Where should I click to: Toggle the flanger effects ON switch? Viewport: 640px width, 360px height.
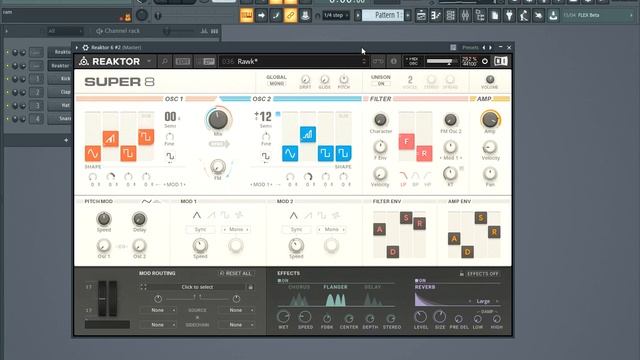pos(283,281)
